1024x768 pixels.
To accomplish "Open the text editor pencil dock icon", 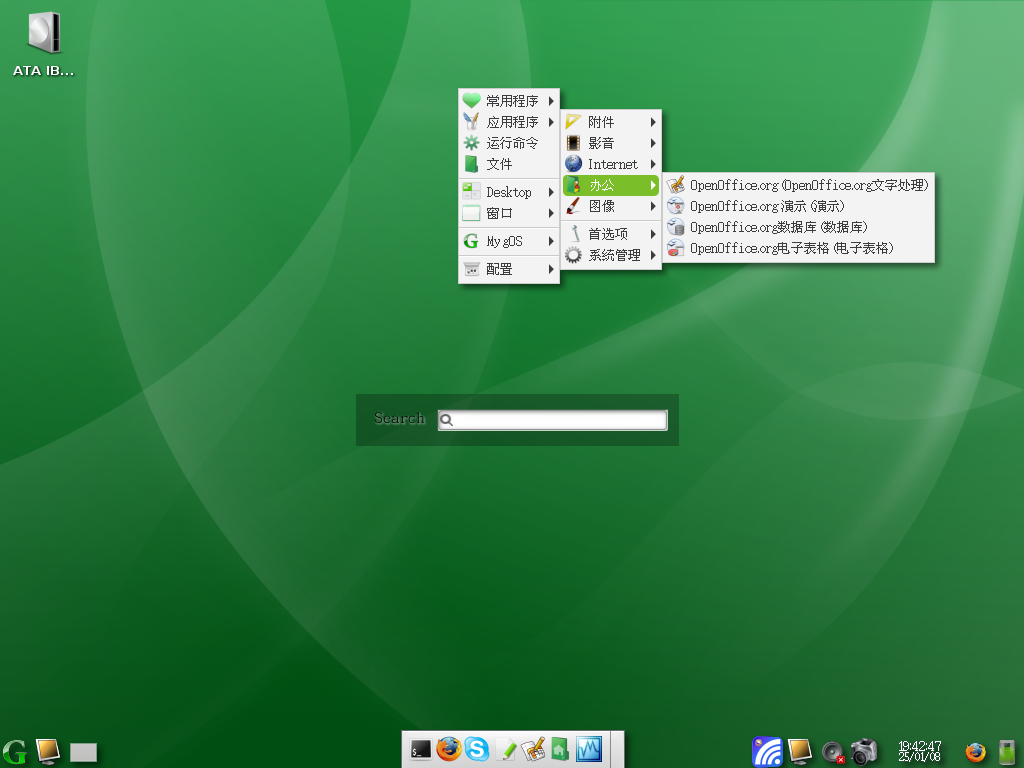I will point(505,750).
